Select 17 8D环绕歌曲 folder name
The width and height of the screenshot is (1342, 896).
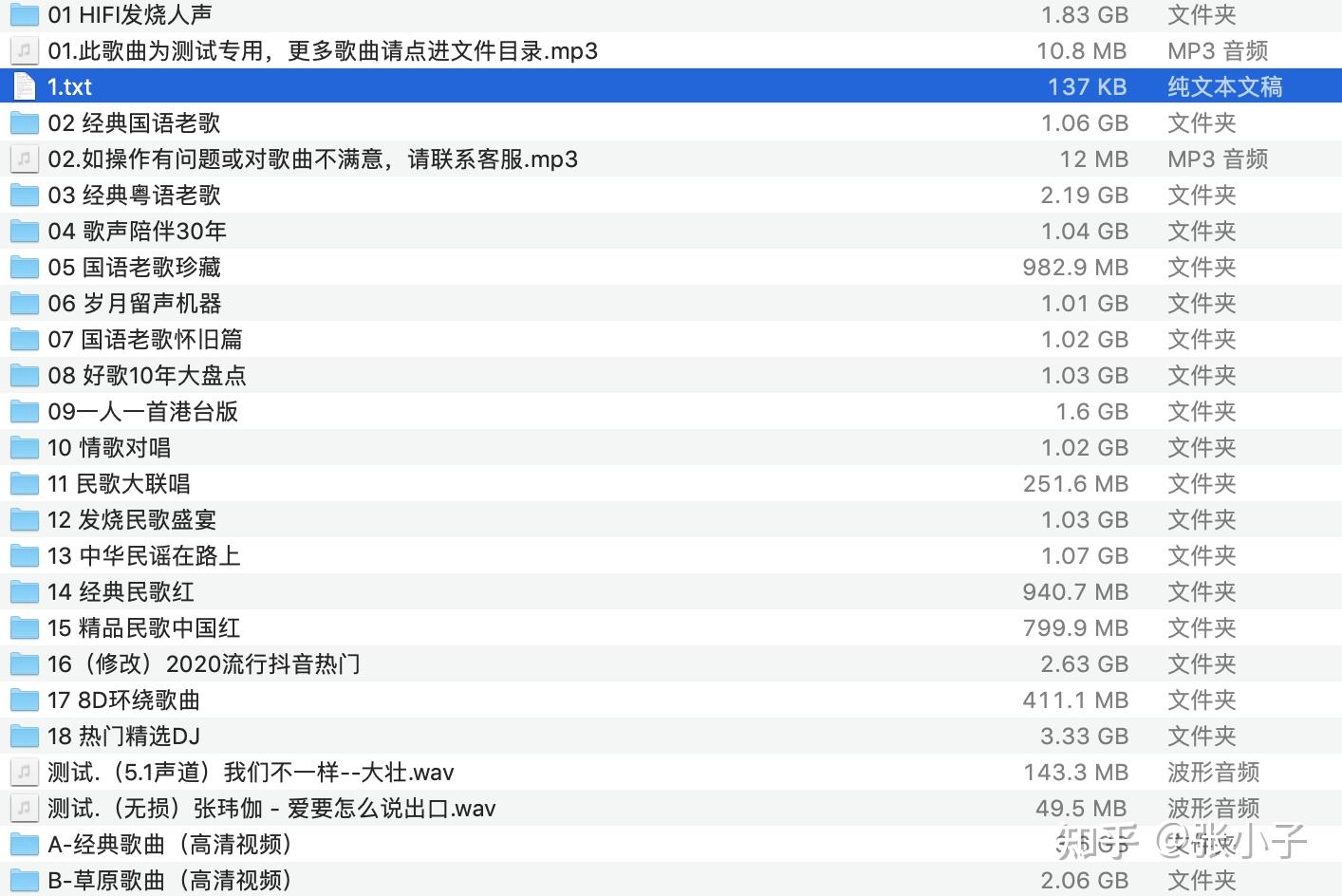click(x=123, y=700)
